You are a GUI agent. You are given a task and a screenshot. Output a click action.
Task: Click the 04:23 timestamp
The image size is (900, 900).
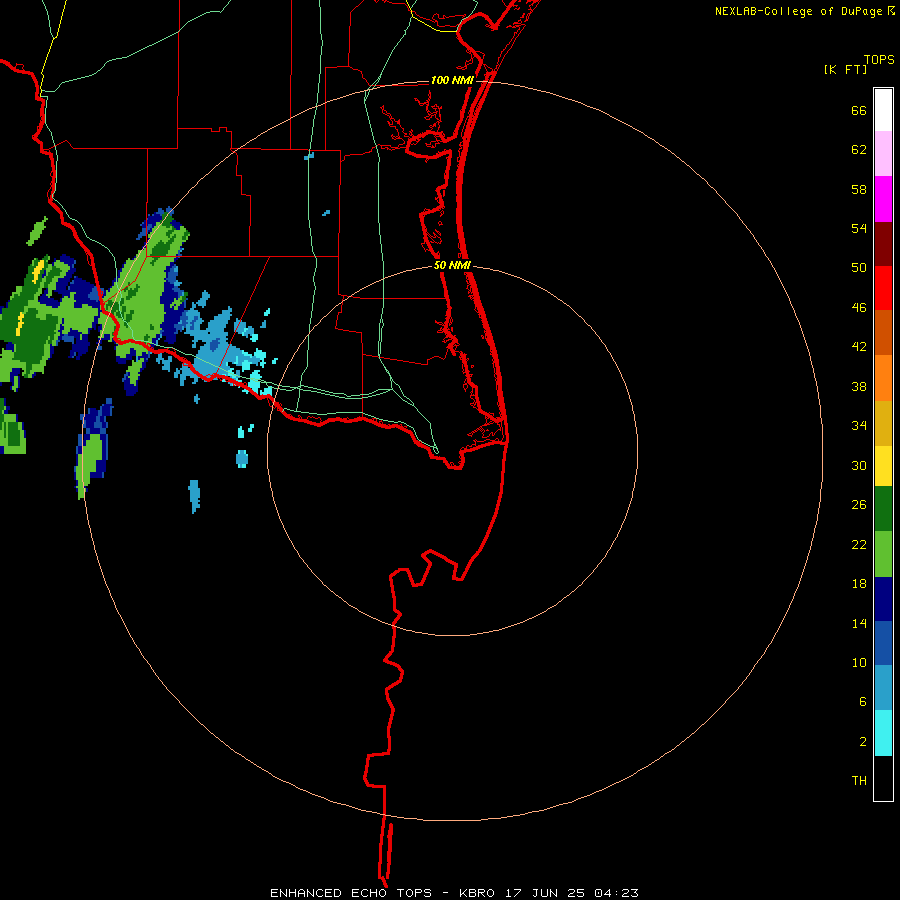(x=616, y=893)
